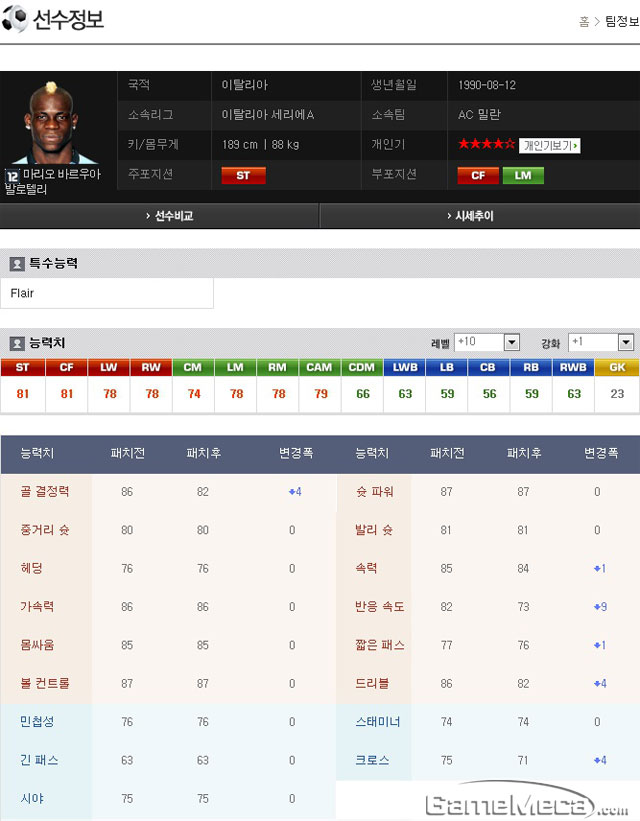This screenshot has height=821, width=640.
Task: Select the LWB position header
Action: [x=405, y=368]
